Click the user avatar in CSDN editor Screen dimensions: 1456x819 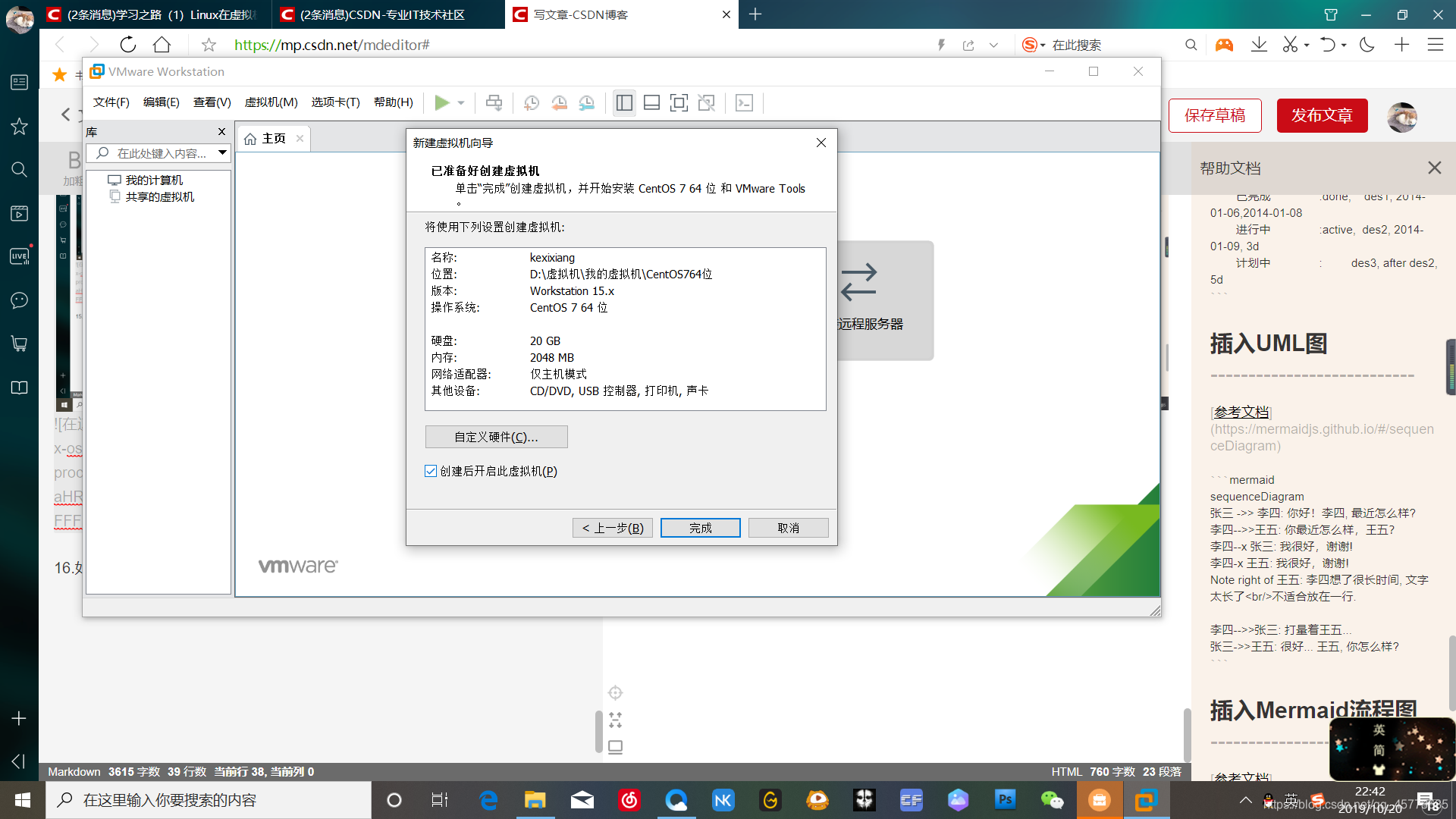(x=1401, y=117)
